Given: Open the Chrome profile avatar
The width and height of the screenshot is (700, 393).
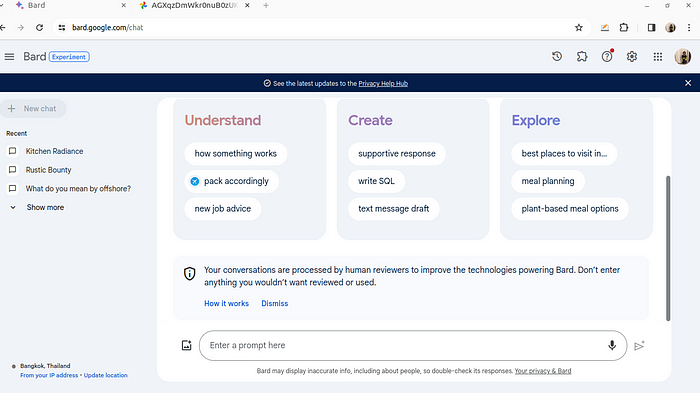Looking at the screenshot, I should click(670, 28).
